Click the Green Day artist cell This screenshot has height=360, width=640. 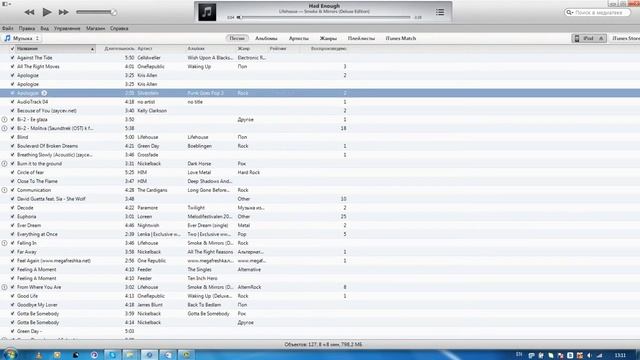(148, 146)
